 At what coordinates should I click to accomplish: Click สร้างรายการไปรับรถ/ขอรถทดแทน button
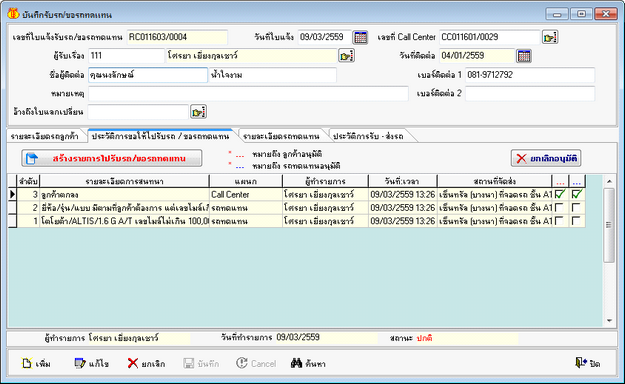click(x=112, y=158)
